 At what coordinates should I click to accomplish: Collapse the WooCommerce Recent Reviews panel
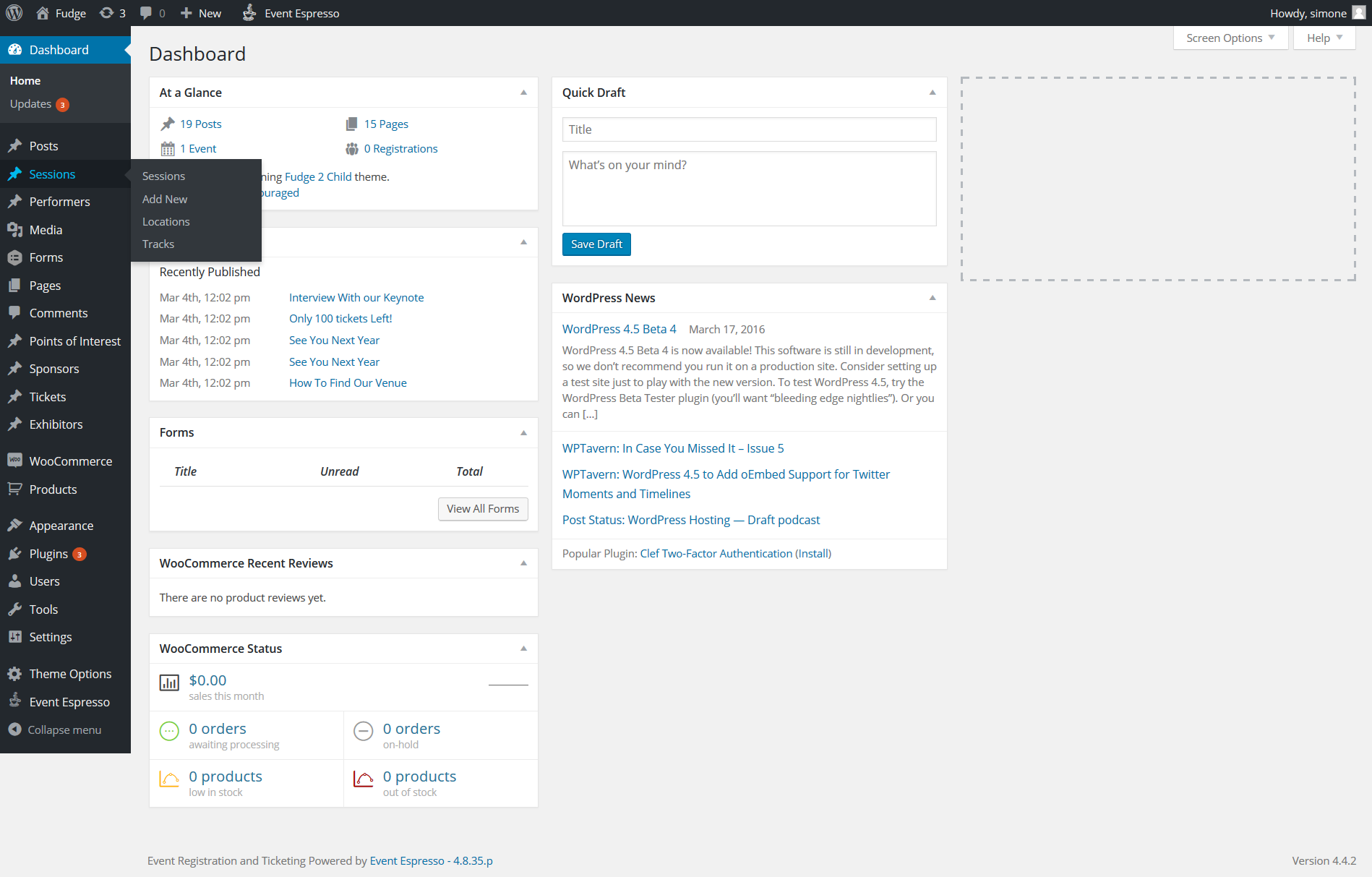click(523, 563)
